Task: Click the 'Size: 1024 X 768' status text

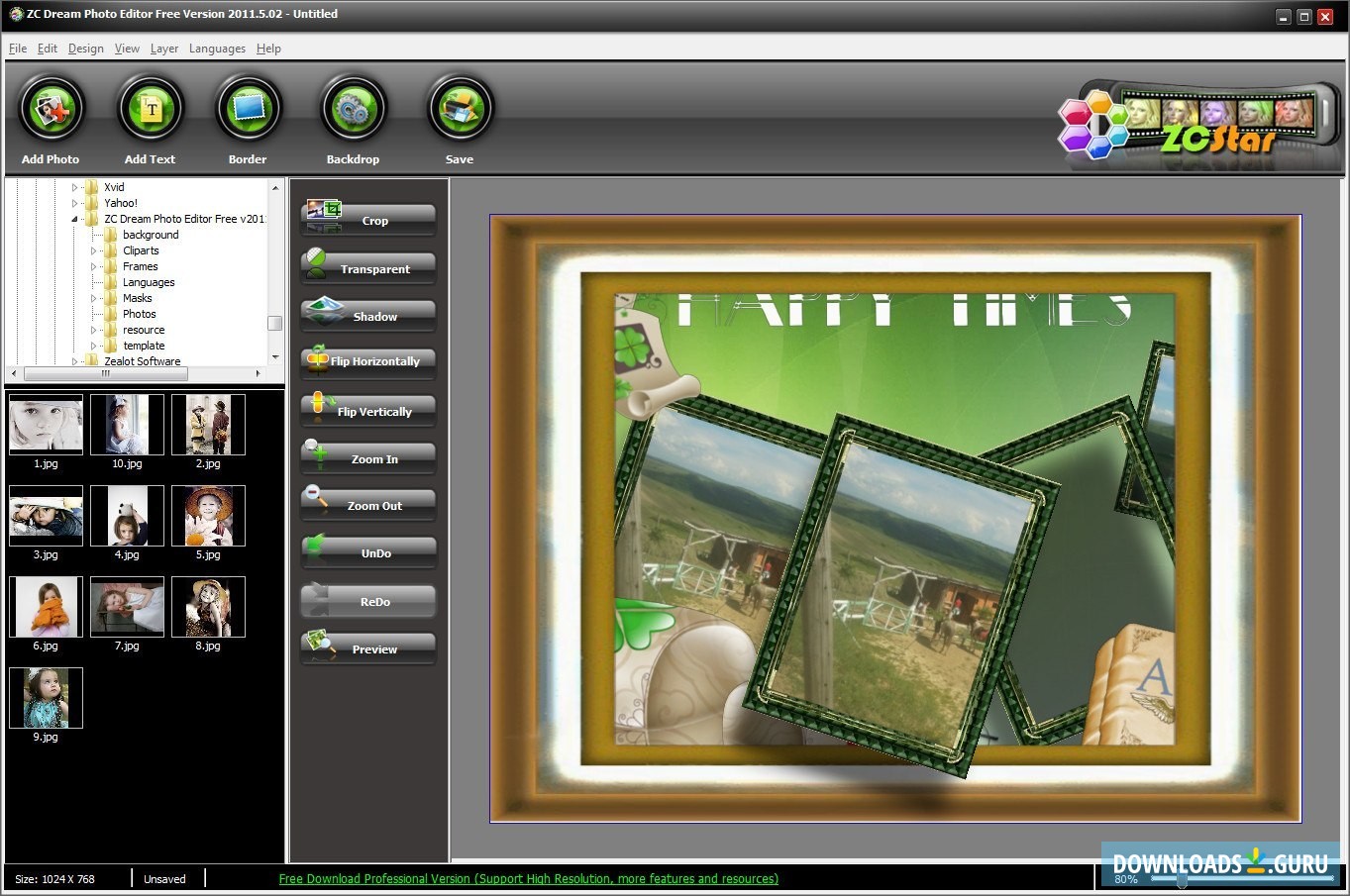Action: 55,879
